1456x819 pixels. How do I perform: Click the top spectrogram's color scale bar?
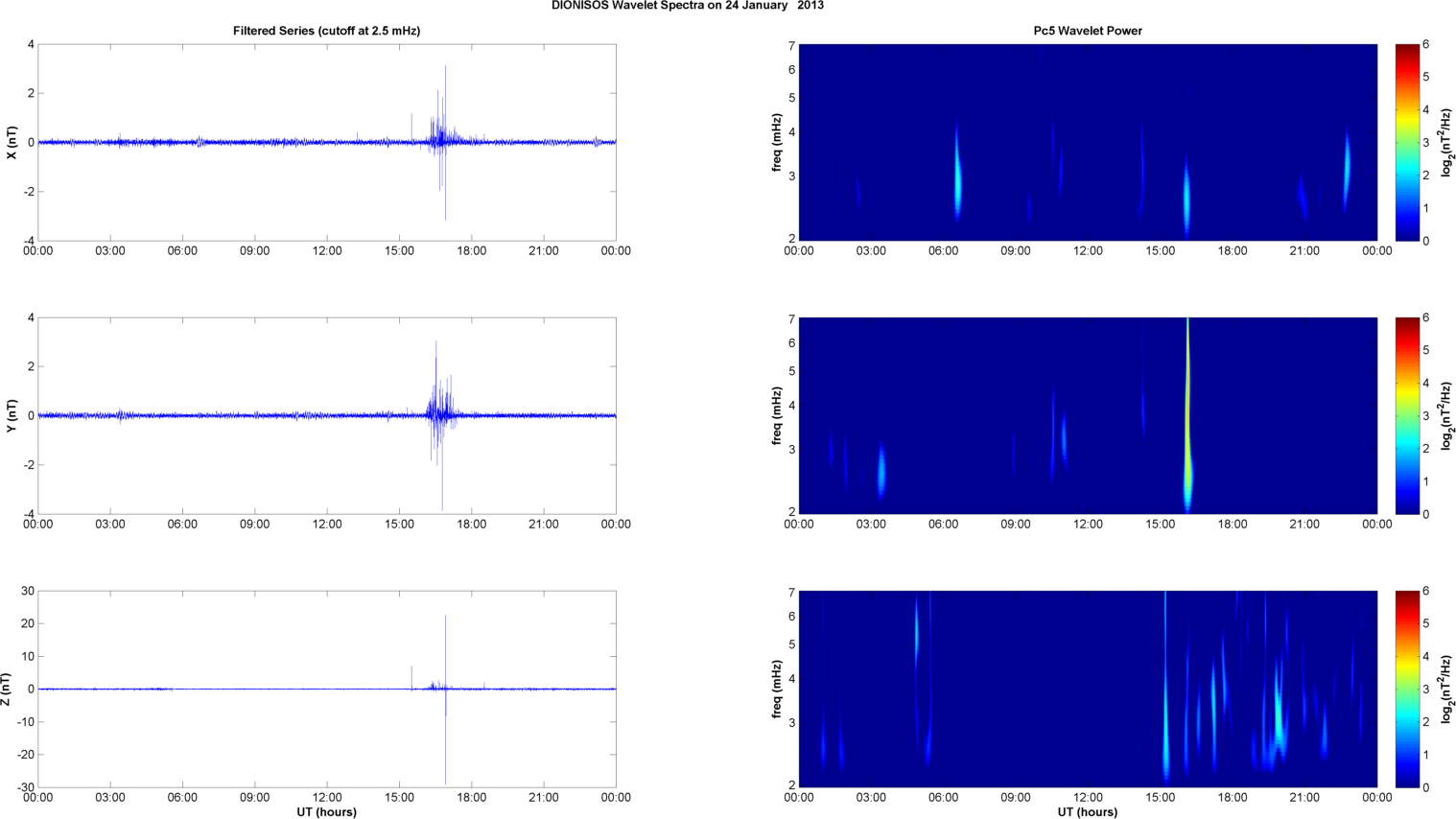click(x=1406, y=143)
